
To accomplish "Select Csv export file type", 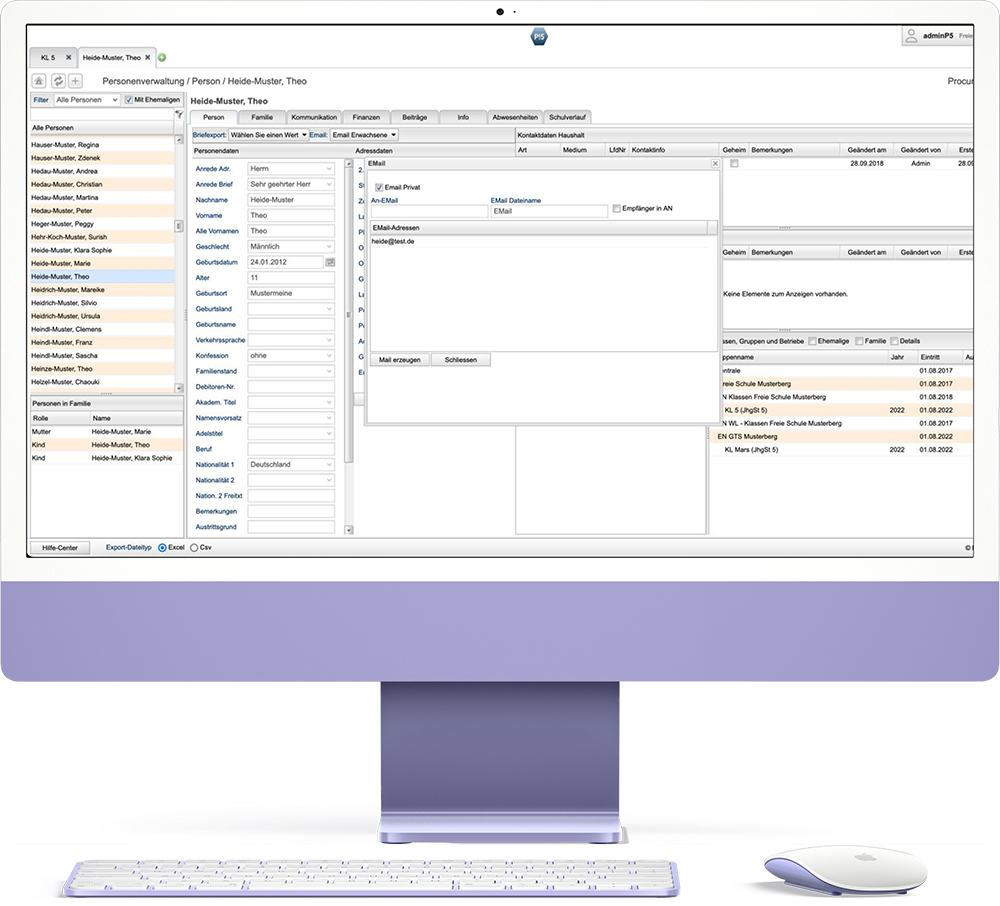I will pos(194,548).
